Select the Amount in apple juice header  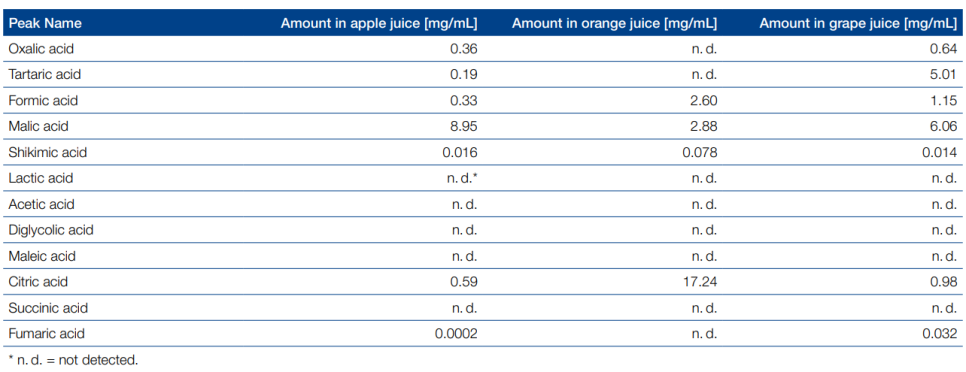pyautogui.click(x=379, y=23)
